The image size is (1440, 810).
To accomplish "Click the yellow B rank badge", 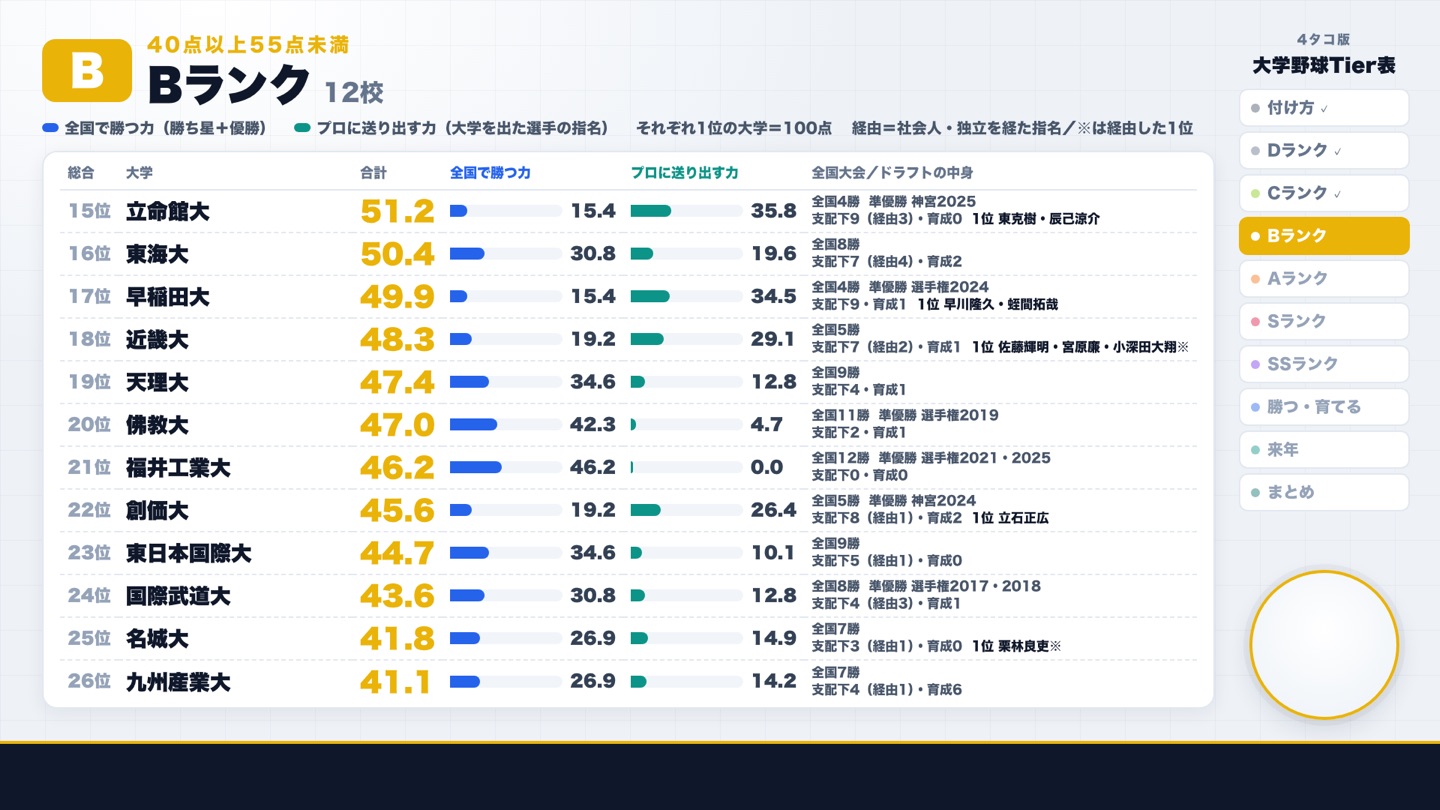I will (x=87, y=71).
